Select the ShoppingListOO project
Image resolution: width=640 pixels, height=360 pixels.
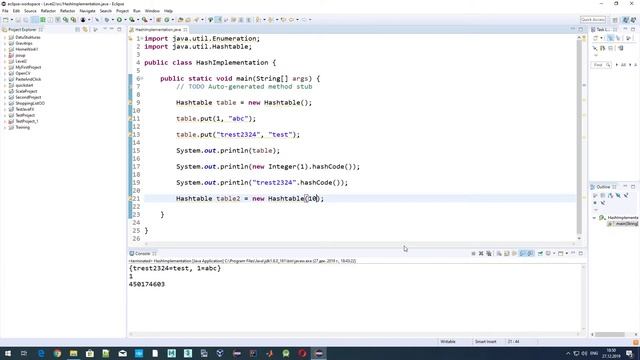pos(30,103)
